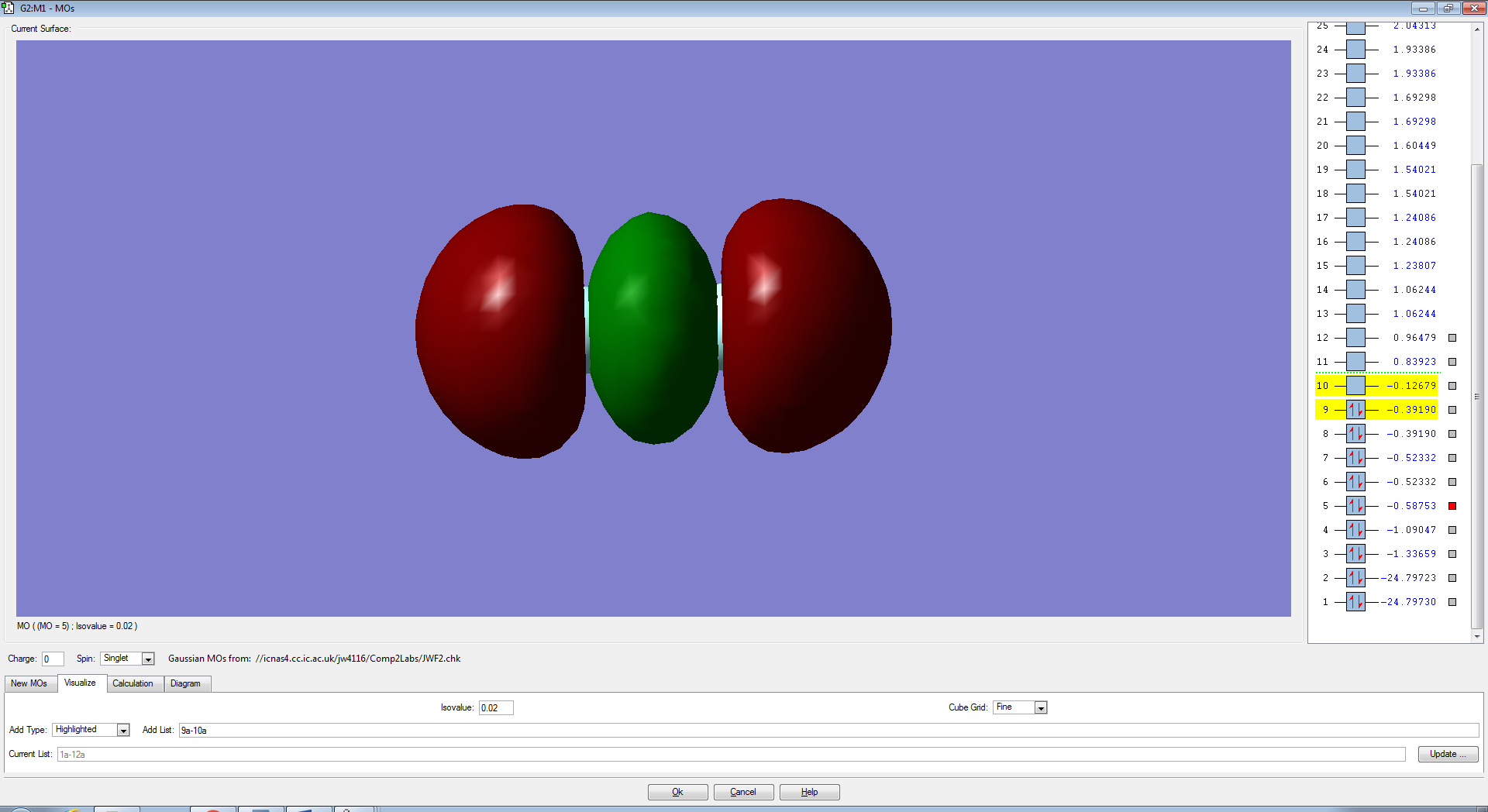This screenshot has width=1488, height=812.
Task: Toggle the surface marker square beside orbital 12
Action: point(1452,338)
